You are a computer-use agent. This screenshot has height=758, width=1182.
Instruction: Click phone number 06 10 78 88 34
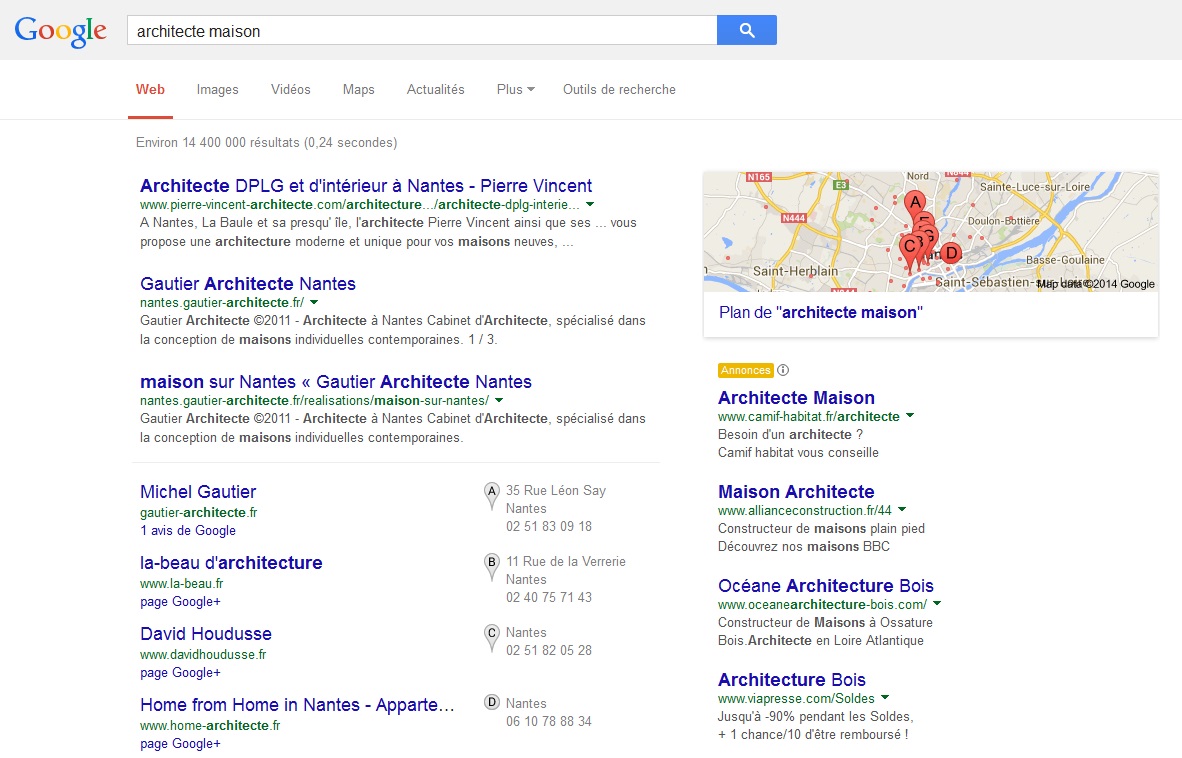[x=549, y=721]
